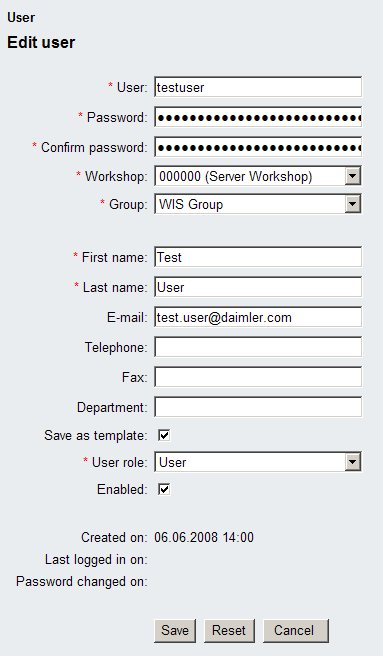Select the WIS Group combo box
The width and height of the screenshot is (383, 656).
[x=258, y=205]
